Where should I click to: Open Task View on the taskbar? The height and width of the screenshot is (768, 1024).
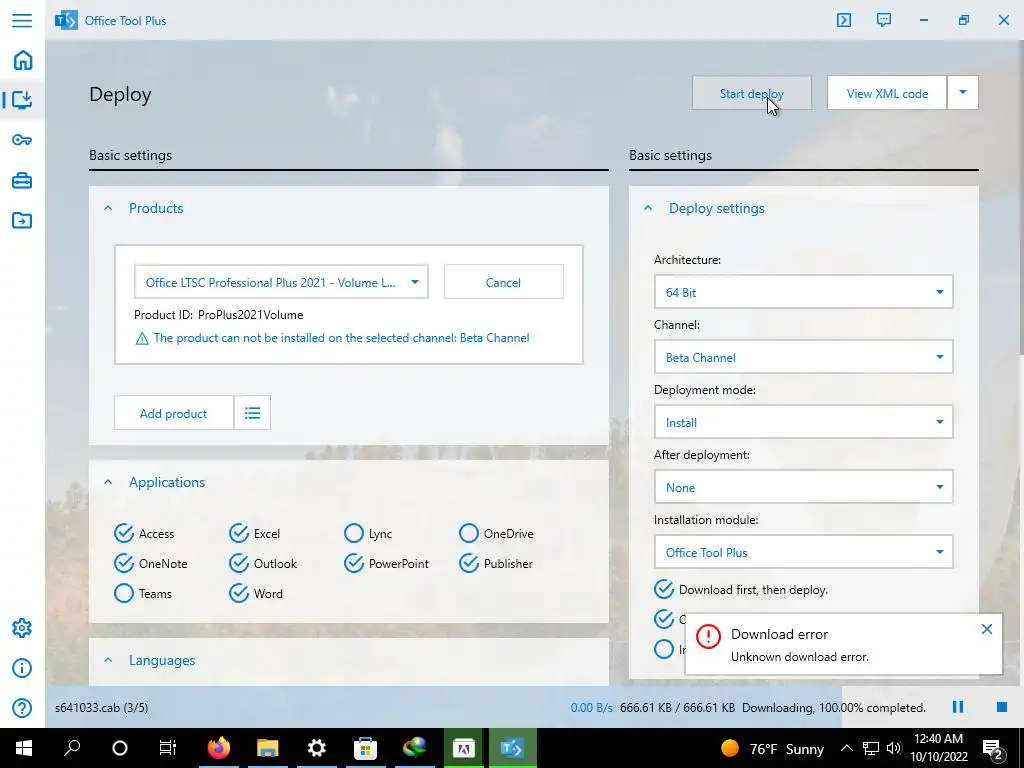pos(168,748)
